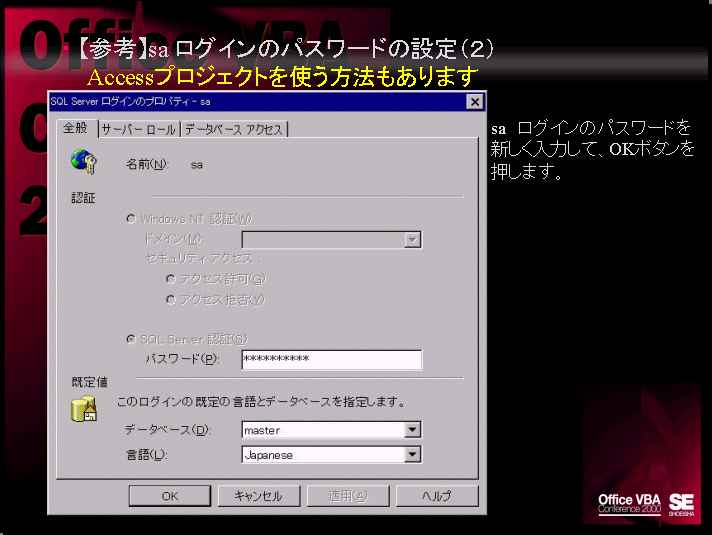Click the データベース(D) label
Screen dimensions: 712x535
[x=167, y=430]
